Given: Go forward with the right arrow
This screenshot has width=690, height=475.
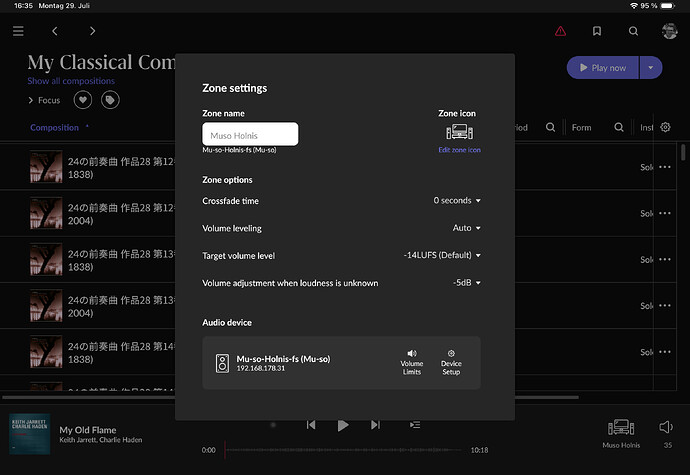Looking at the screenshot, I should 92,31.
